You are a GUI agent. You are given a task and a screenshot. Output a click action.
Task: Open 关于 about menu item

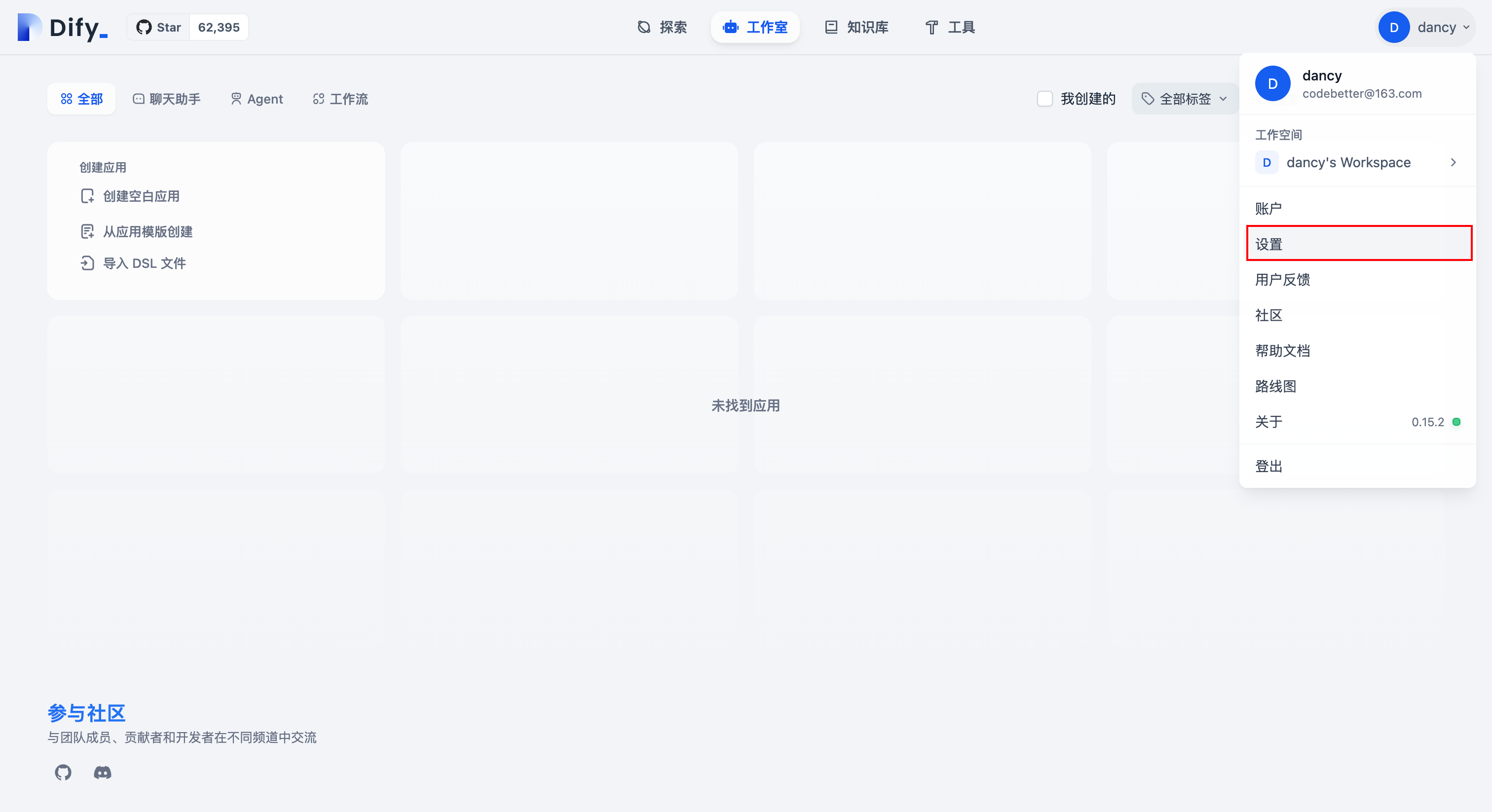(x=1357, y=422)
